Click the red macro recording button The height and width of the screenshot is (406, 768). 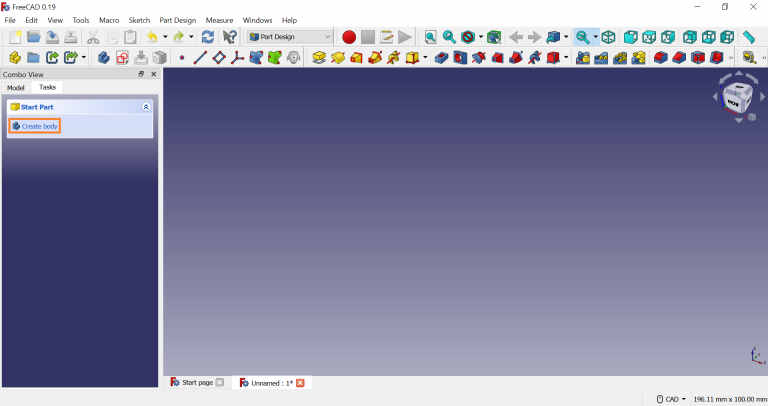pos(349,37)
